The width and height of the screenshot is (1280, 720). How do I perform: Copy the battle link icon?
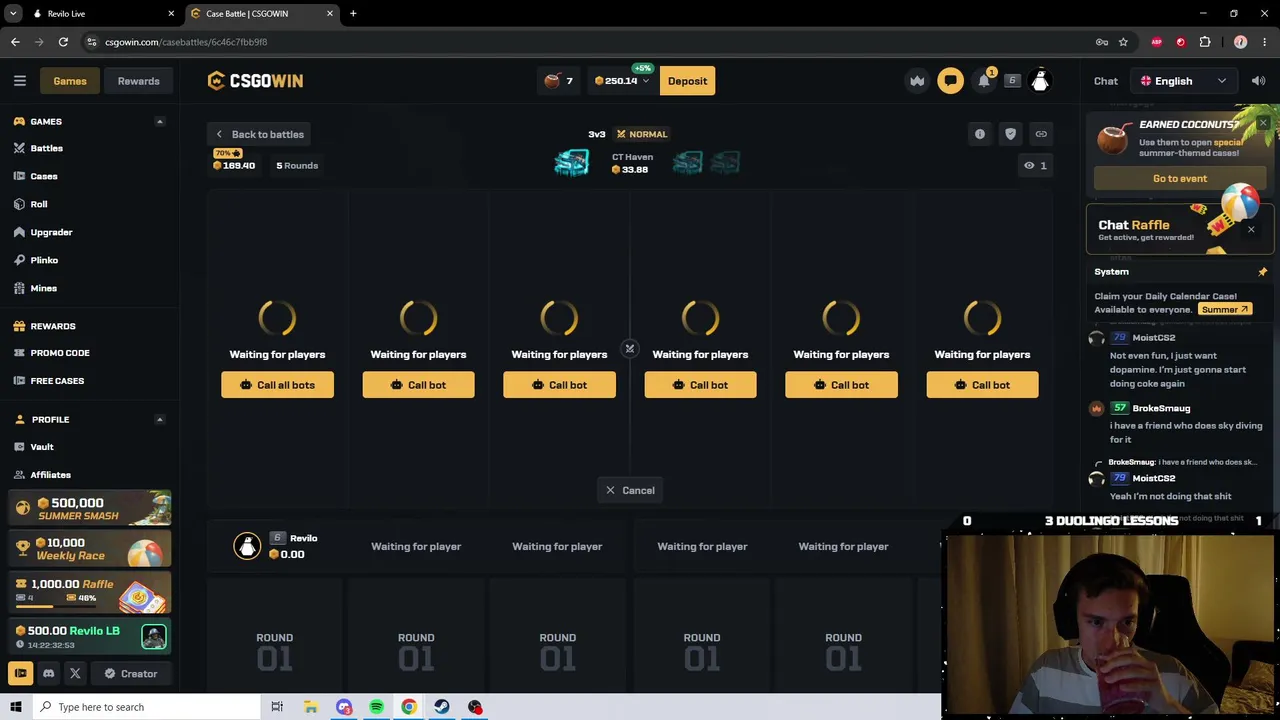pos(1041,134)
